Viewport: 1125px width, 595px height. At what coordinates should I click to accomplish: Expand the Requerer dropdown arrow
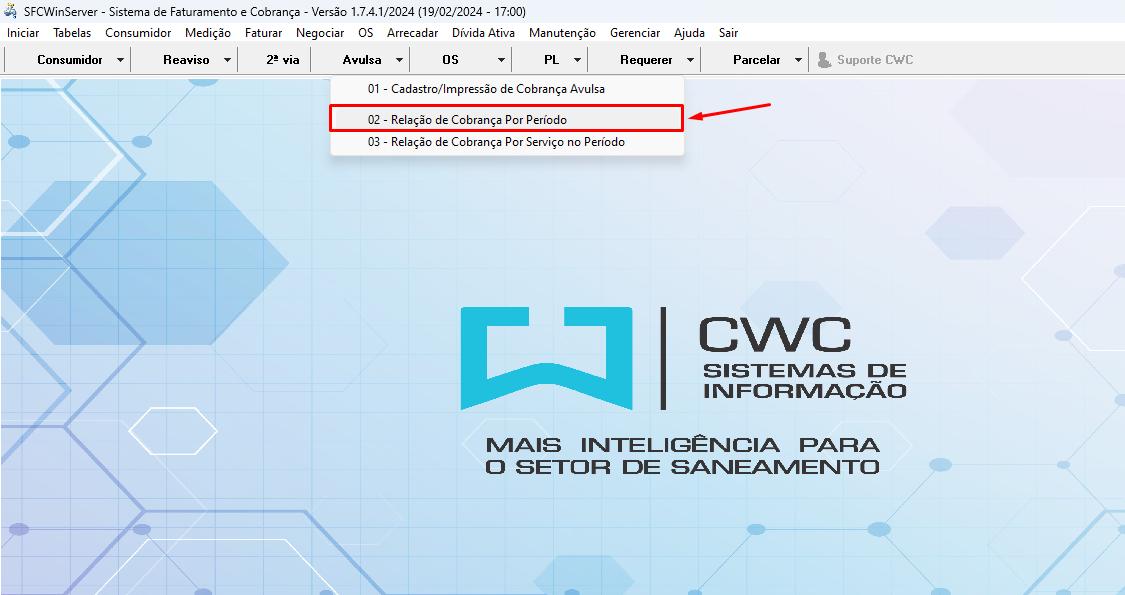click(690, 60)
